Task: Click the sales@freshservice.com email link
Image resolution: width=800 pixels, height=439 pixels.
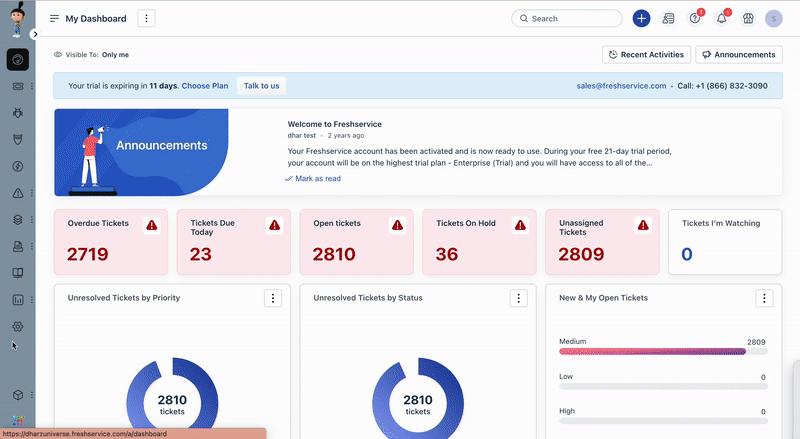Action: pyautogui.click(x=621, y=86)
